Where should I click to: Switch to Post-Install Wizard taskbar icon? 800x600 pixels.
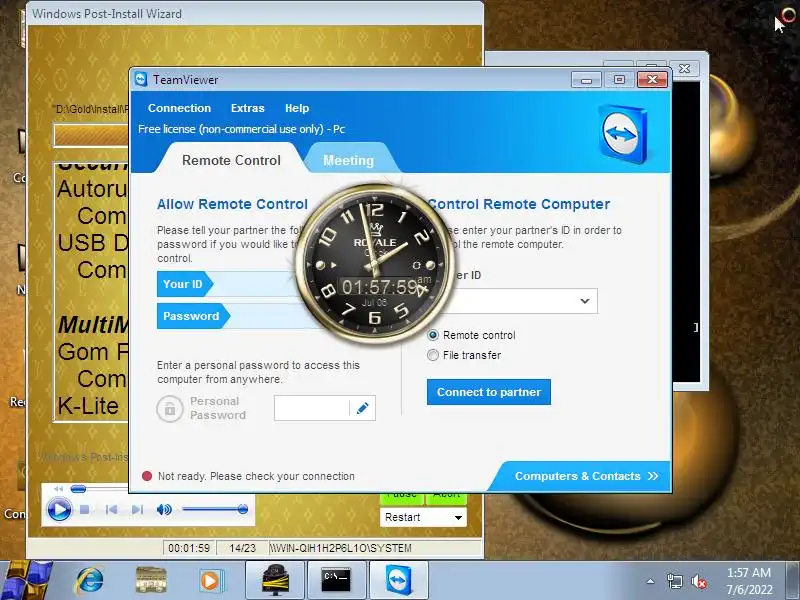point(275,580)
